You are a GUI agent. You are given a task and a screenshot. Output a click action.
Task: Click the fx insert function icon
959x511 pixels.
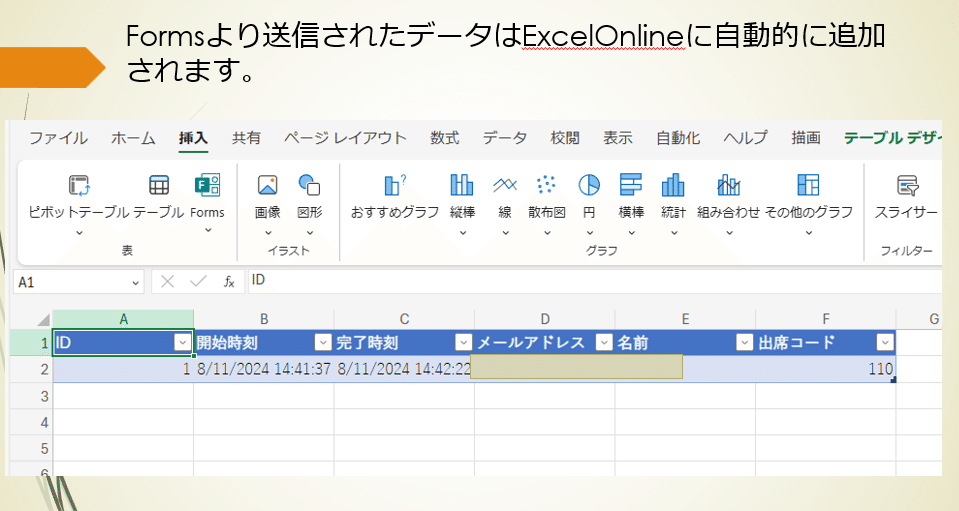[229, 282]
